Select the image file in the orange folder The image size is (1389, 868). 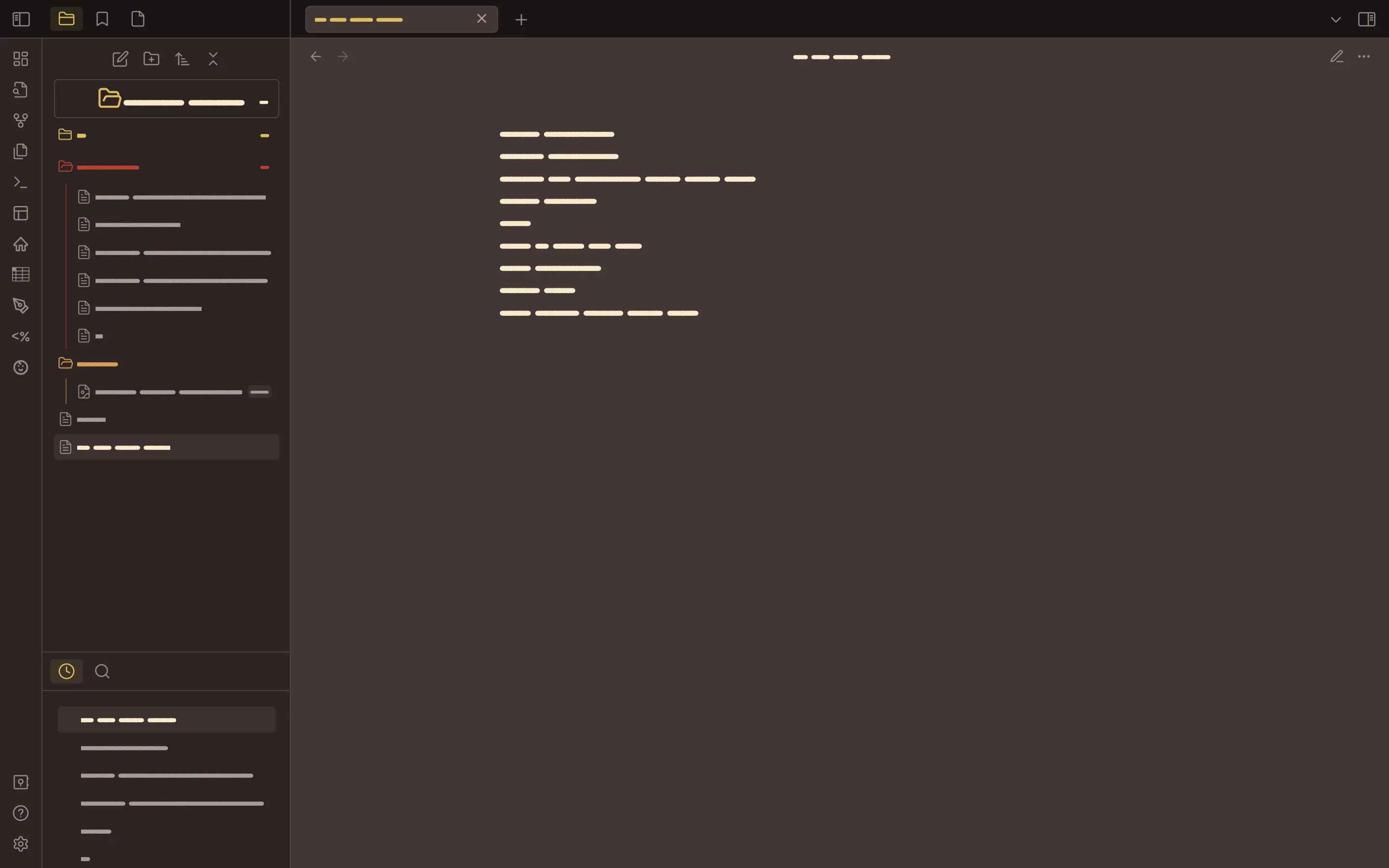click(168, 392)
